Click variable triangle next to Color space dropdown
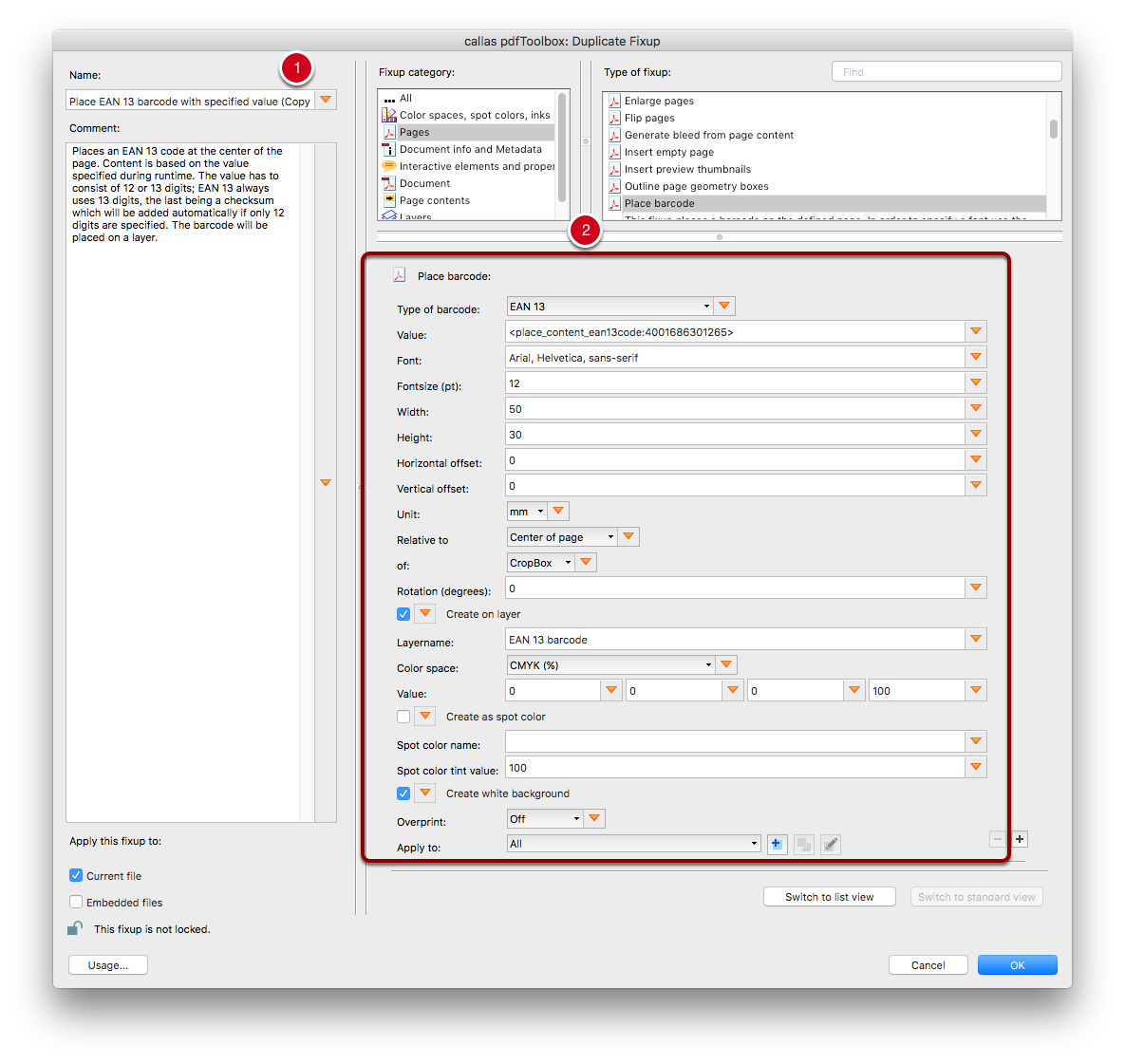Screen dimensions: 1125x1064 tap(726, 665)
